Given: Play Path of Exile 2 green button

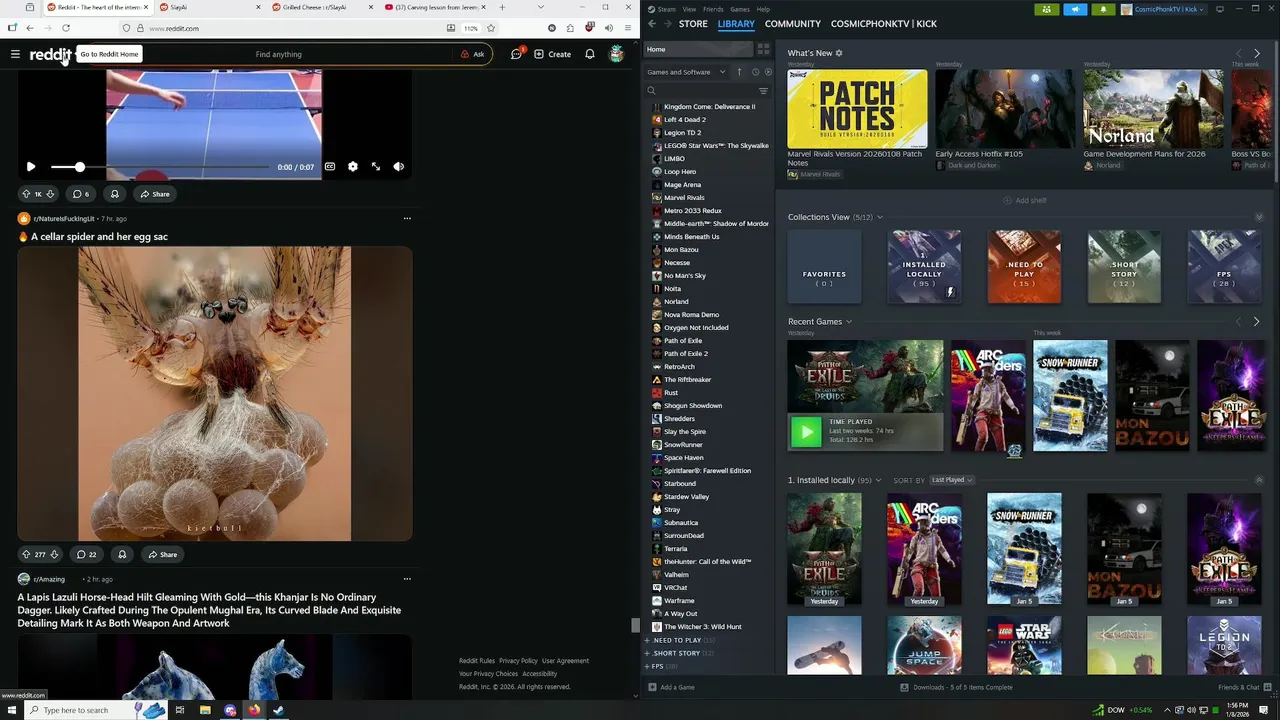Looking at the screenshot, I should pos(806,431).
